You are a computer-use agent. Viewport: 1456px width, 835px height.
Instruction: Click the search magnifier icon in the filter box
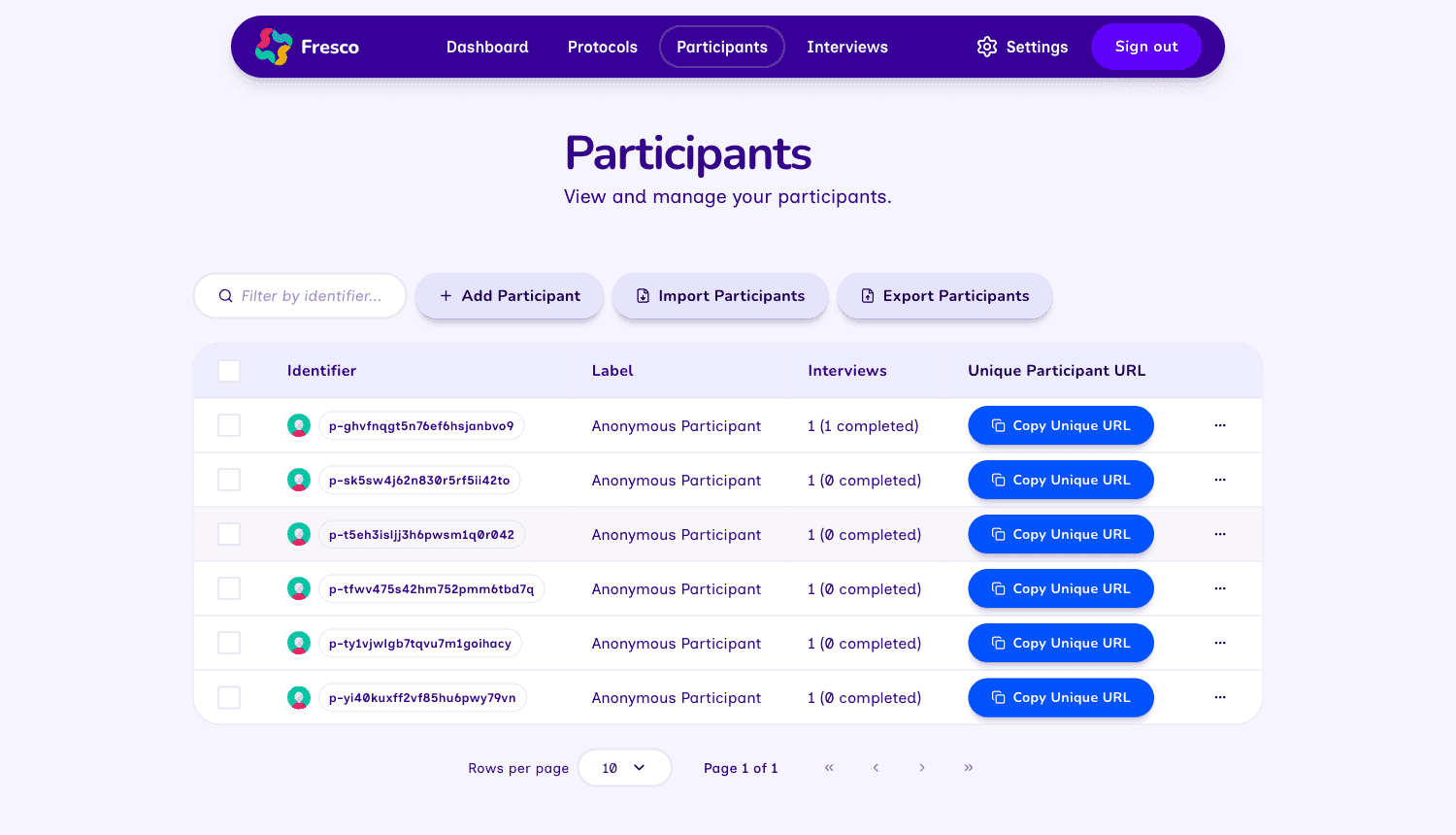(x=225, y=296)
